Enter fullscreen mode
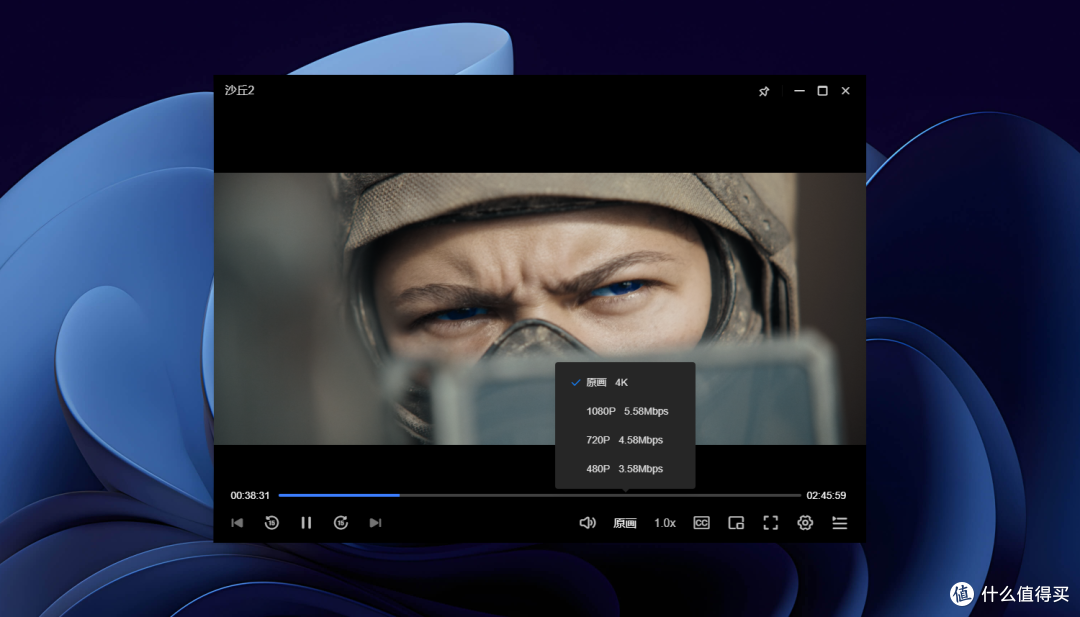 tap(771, 523)
